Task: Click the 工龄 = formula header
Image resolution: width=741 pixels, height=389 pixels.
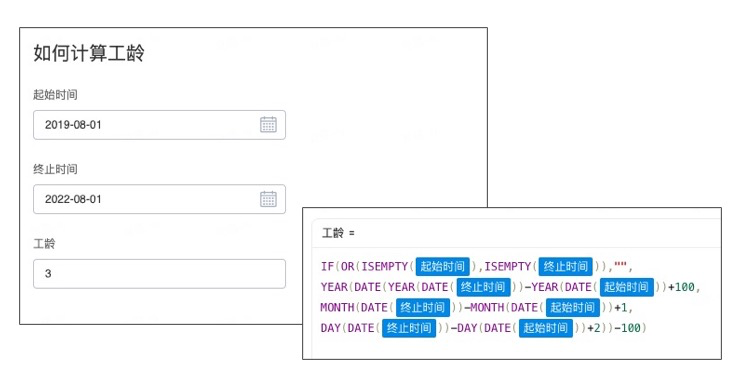Action: click(x=338, y=233)
